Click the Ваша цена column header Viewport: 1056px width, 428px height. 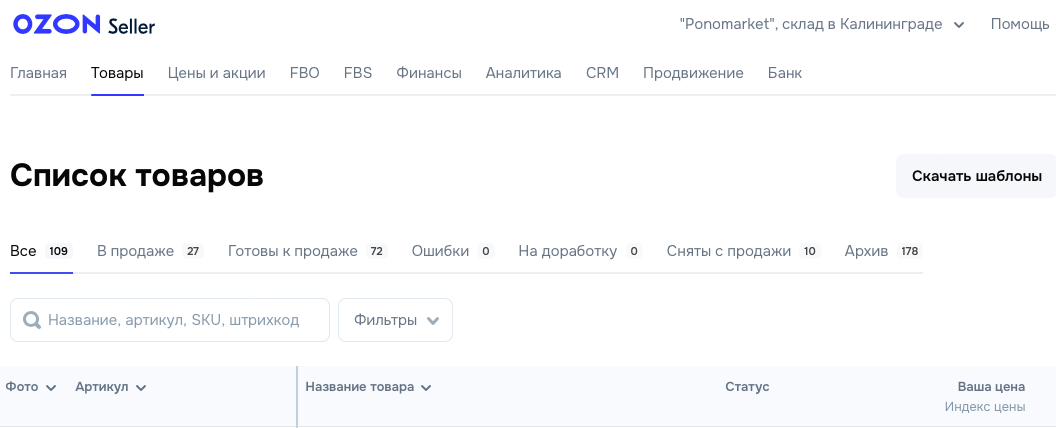991,387
